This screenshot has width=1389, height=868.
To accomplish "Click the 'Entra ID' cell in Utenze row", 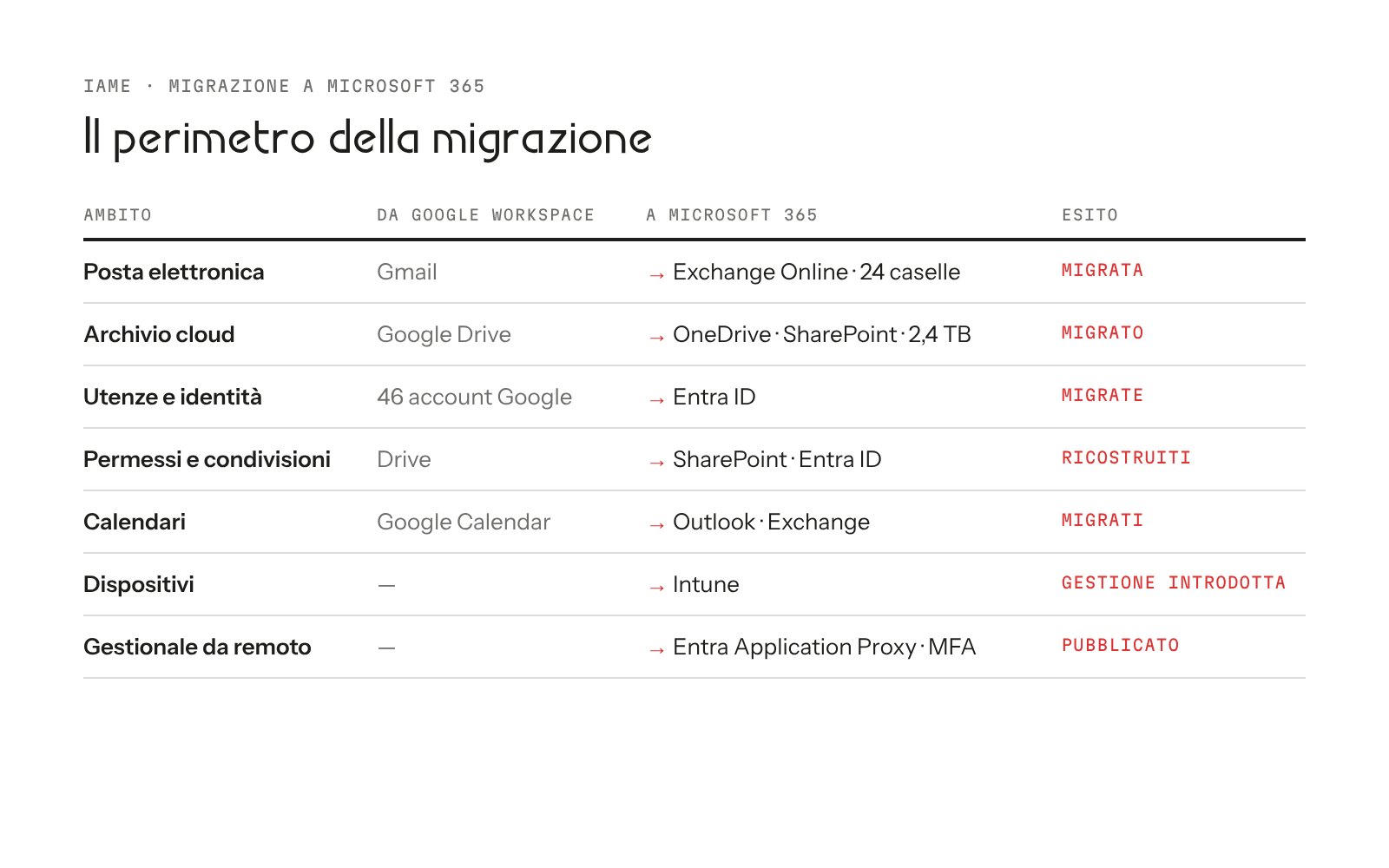I will pyautogui.click(x=714, y=397).
